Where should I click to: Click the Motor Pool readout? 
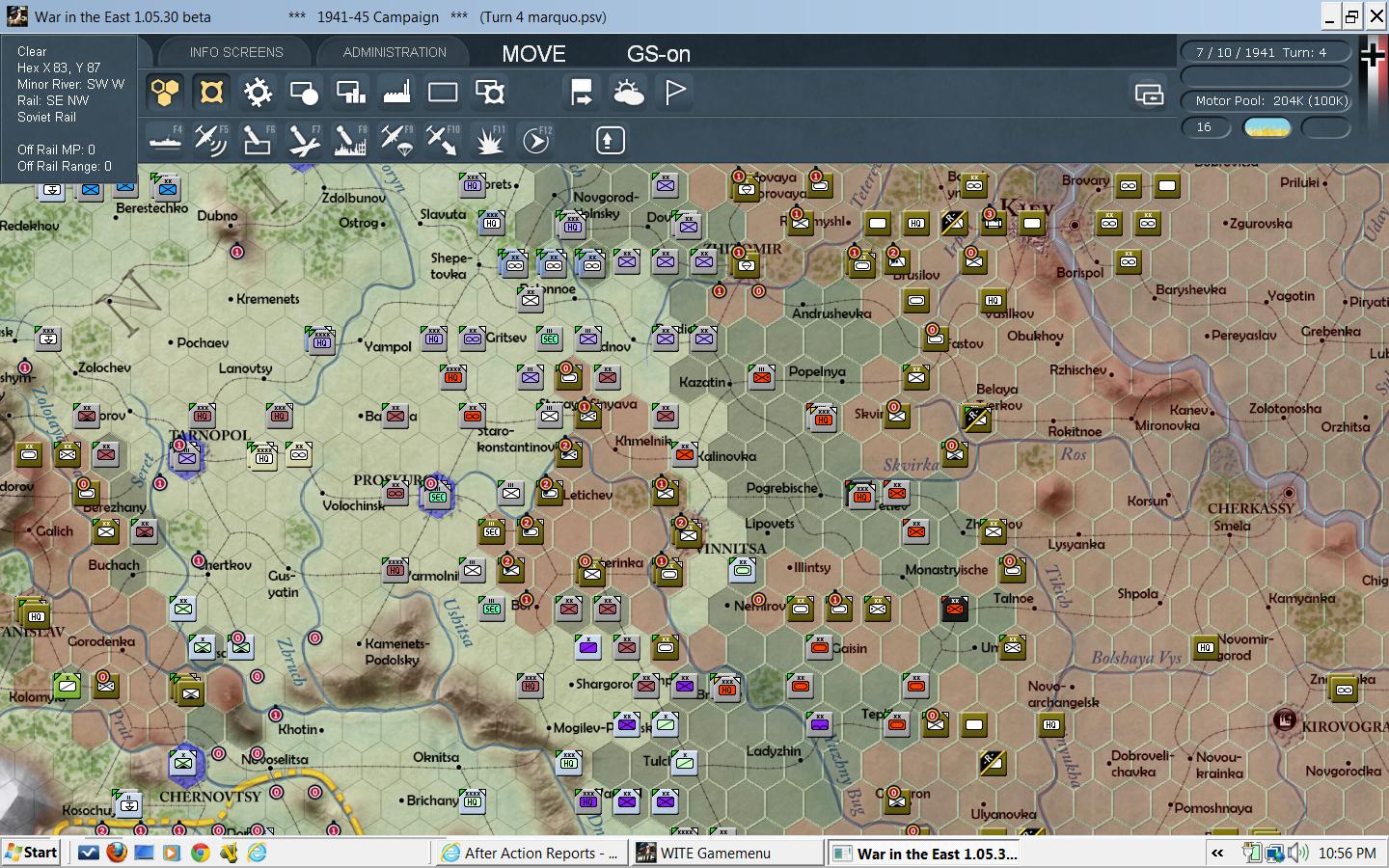1266,100
